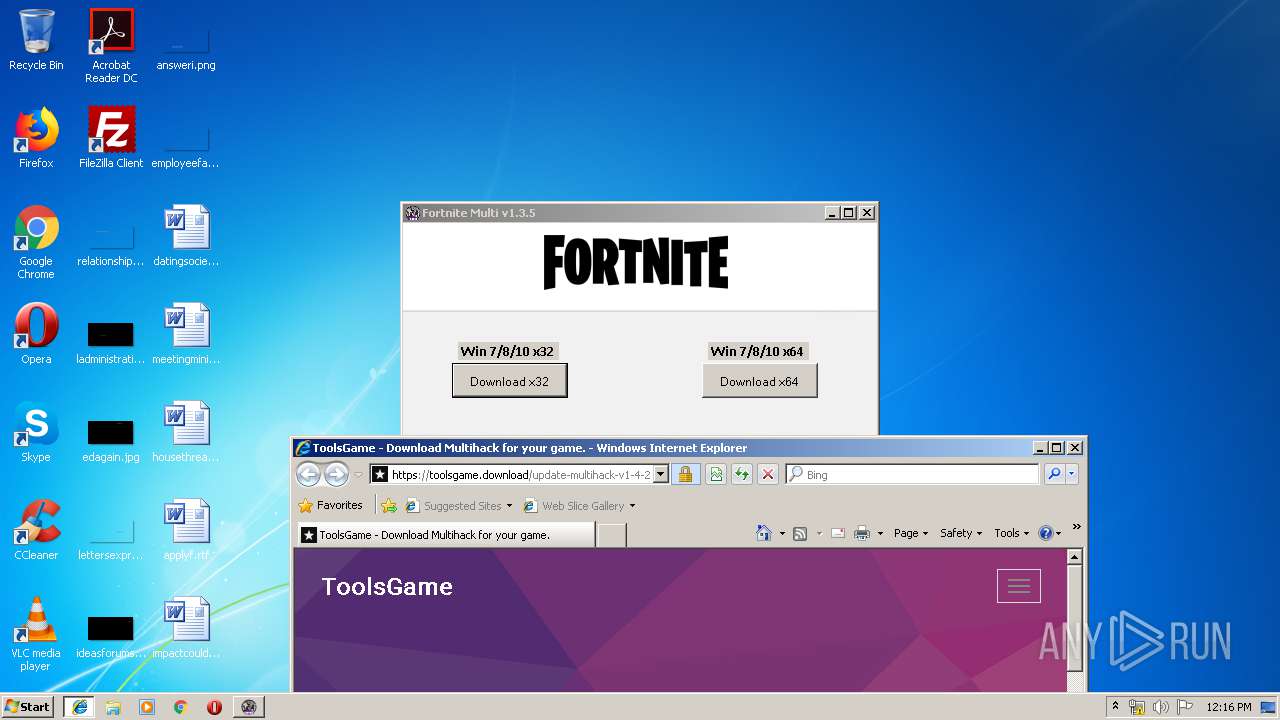Click the Start button

pos(27,706)
